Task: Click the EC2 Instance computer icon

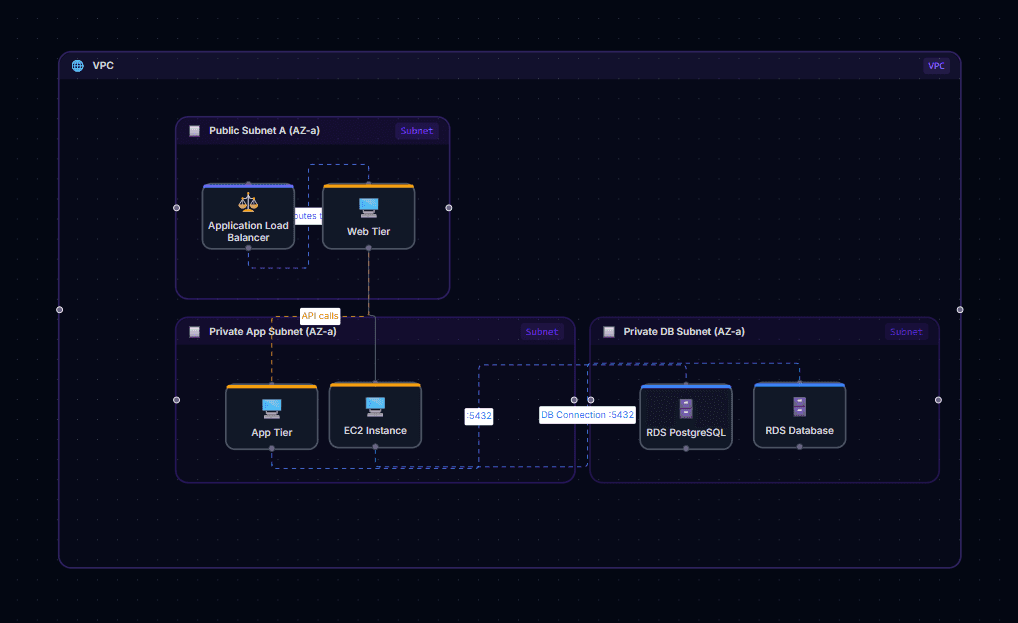Action: [x=375, y=407]
